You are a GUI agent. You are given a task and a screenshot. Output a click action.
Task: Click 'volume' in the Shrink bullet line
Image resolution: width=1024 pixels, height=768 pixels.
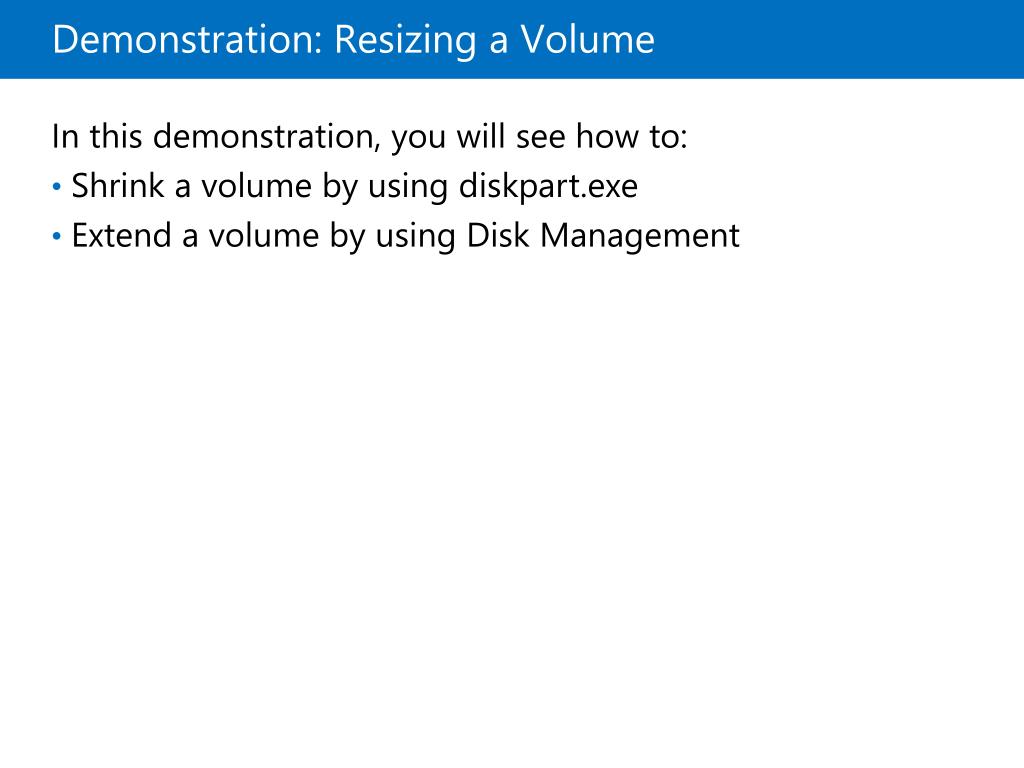pos(256,186)
